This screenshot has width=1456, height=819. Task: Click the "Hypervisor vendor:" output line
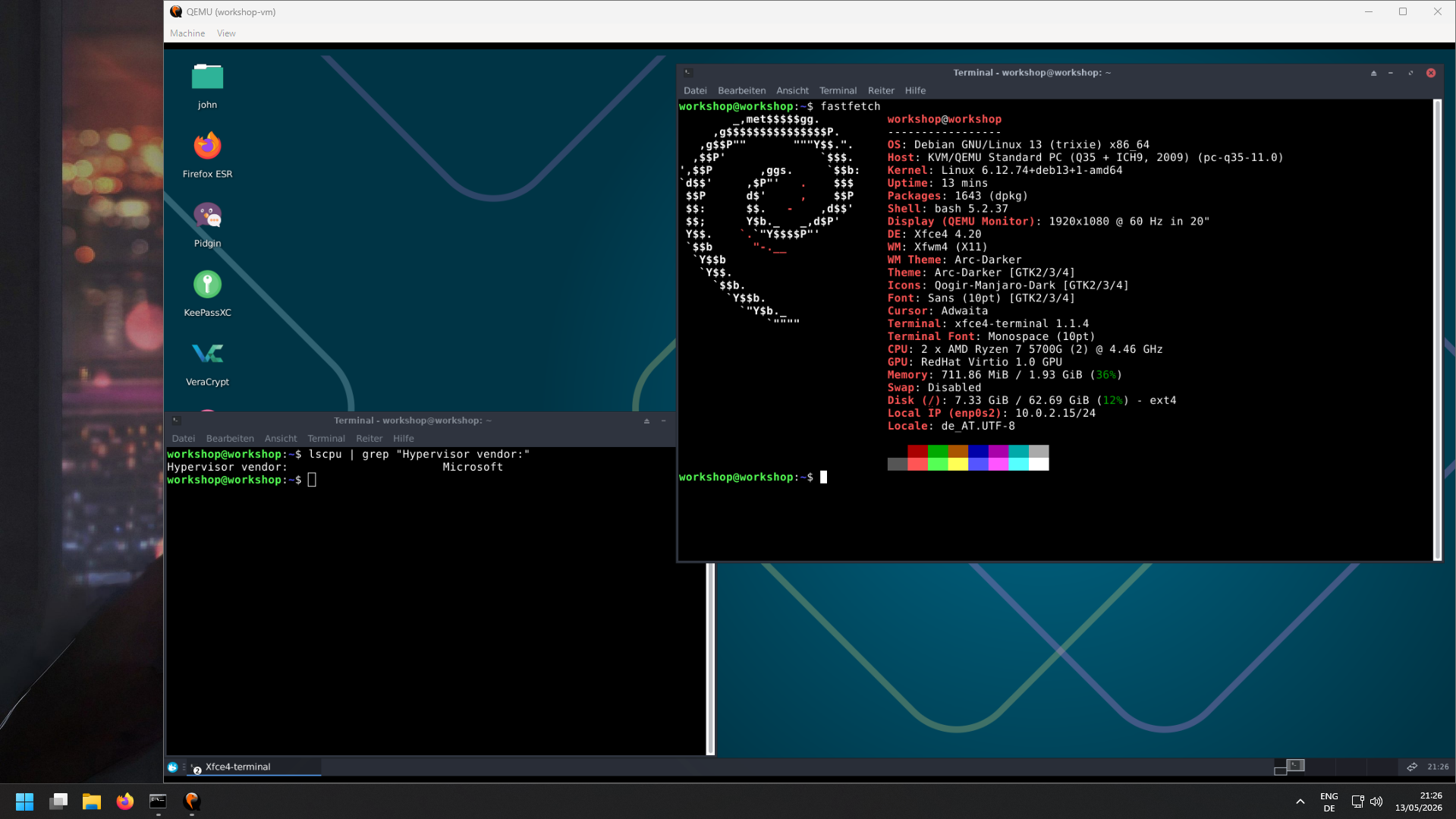click(335, 467)
